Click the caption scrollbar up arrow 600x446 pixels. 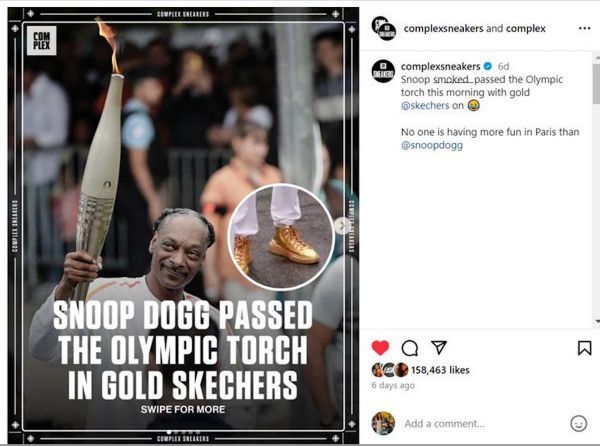[x=597, y=57]
